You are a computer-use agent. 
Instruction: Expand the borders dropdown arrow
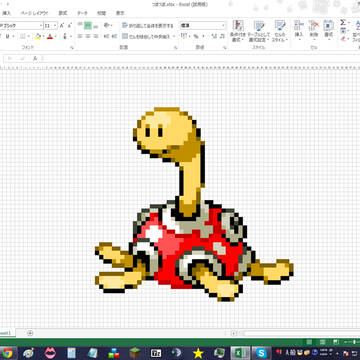point(29,36)
